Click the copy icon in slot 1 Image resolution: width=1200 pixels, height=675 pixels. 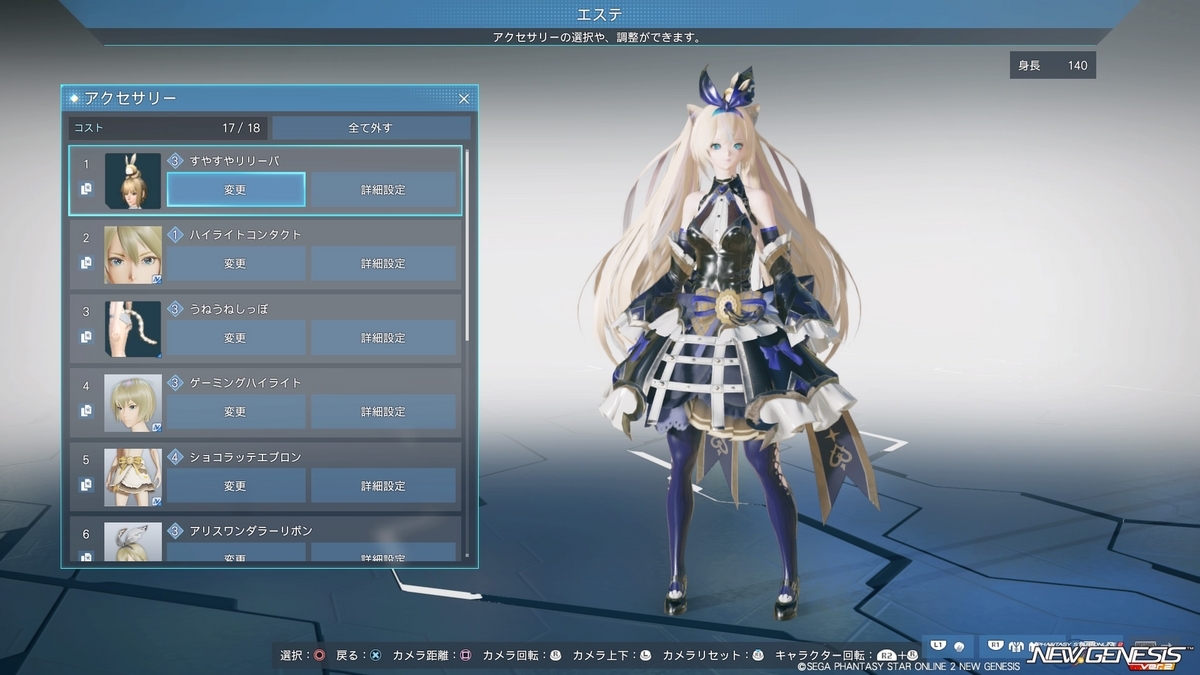86,188
